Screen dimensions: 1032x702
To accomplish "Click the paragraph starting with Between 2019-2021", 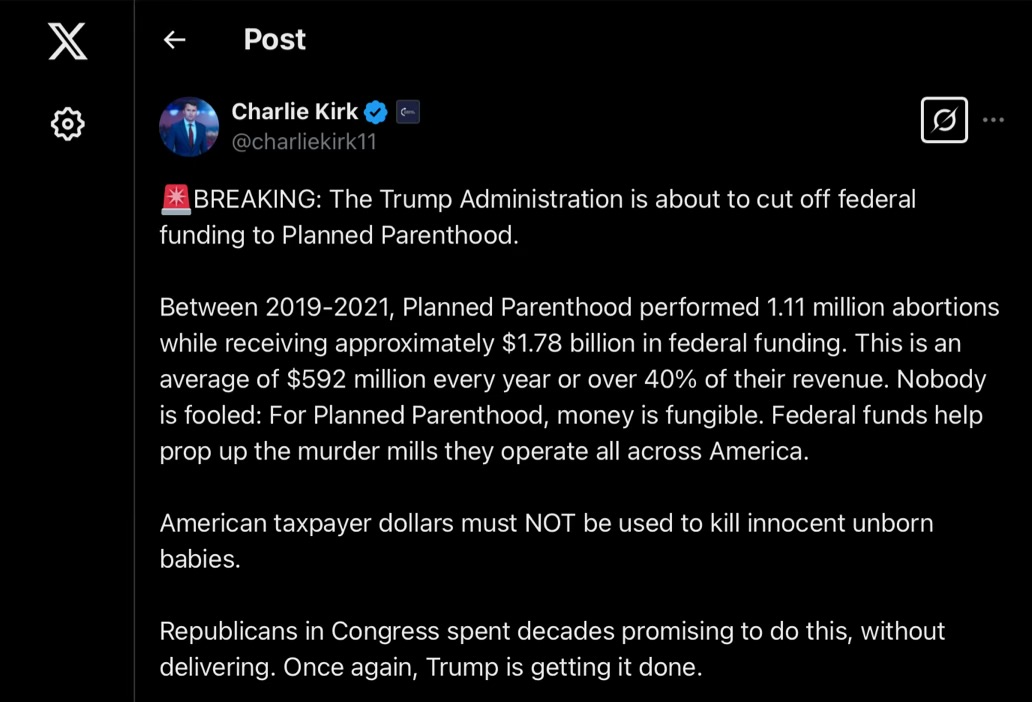I will [x=579, y=379].
